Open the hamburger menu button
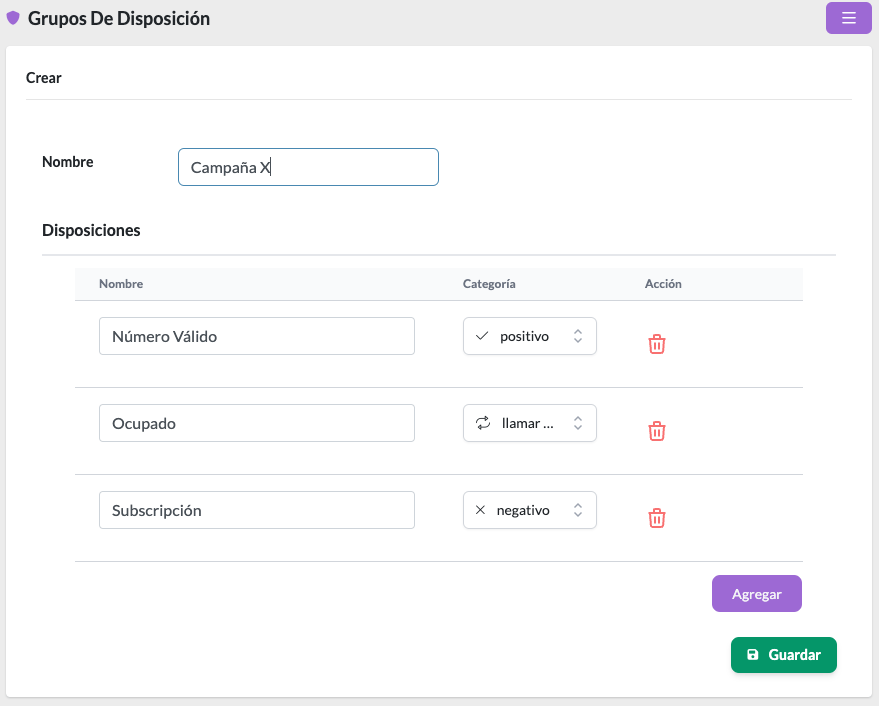The height and width of the screenshot is (706, 879). (848, 18)
